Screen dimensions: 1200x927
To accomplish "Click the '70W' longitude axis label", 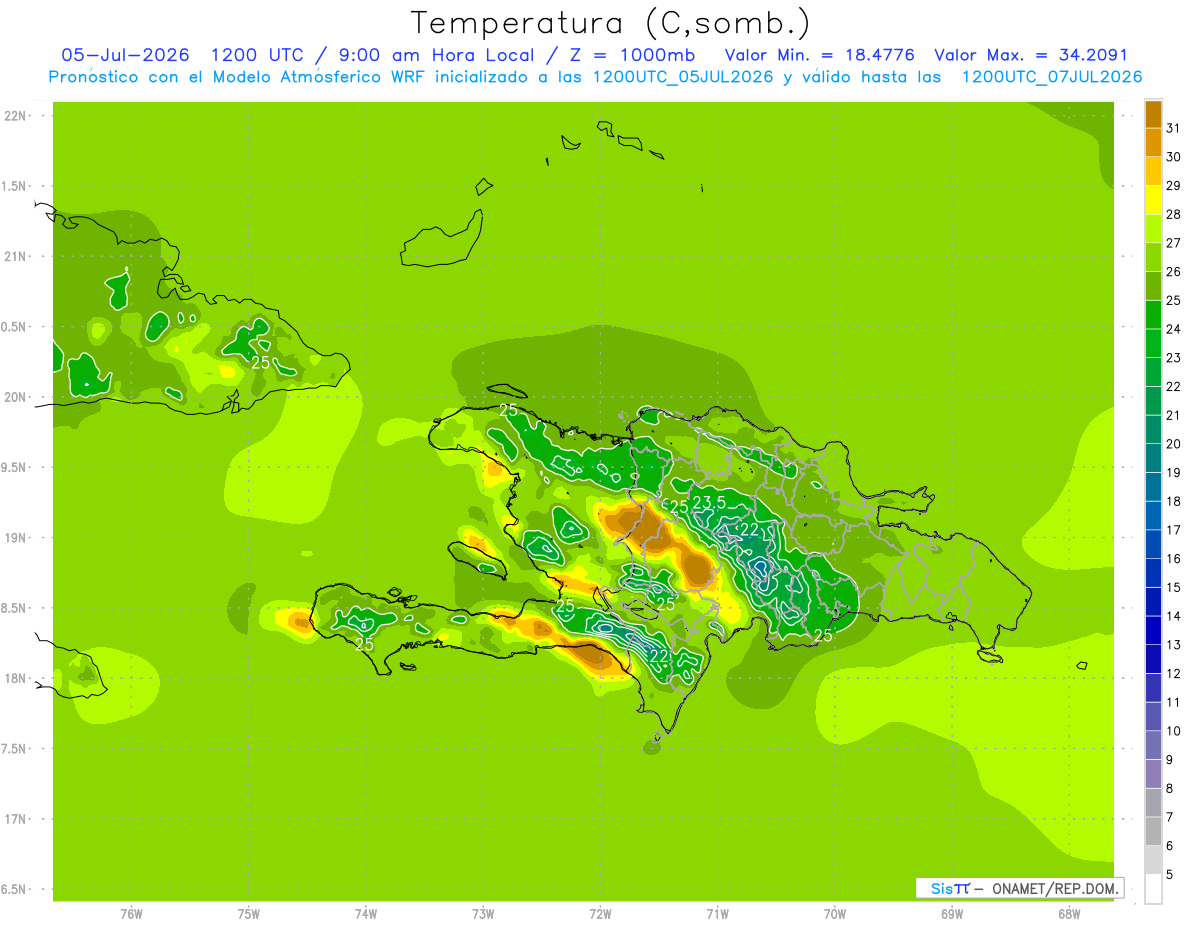I will pyautogui.click(x=835, y=913).
